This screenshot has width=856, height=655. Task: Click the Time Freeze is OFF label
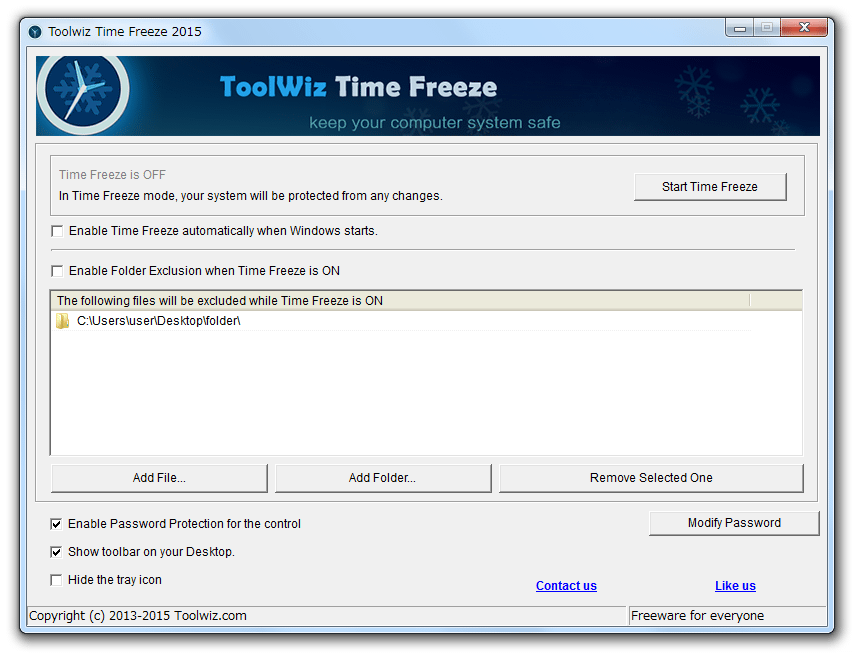coord(112,175)
